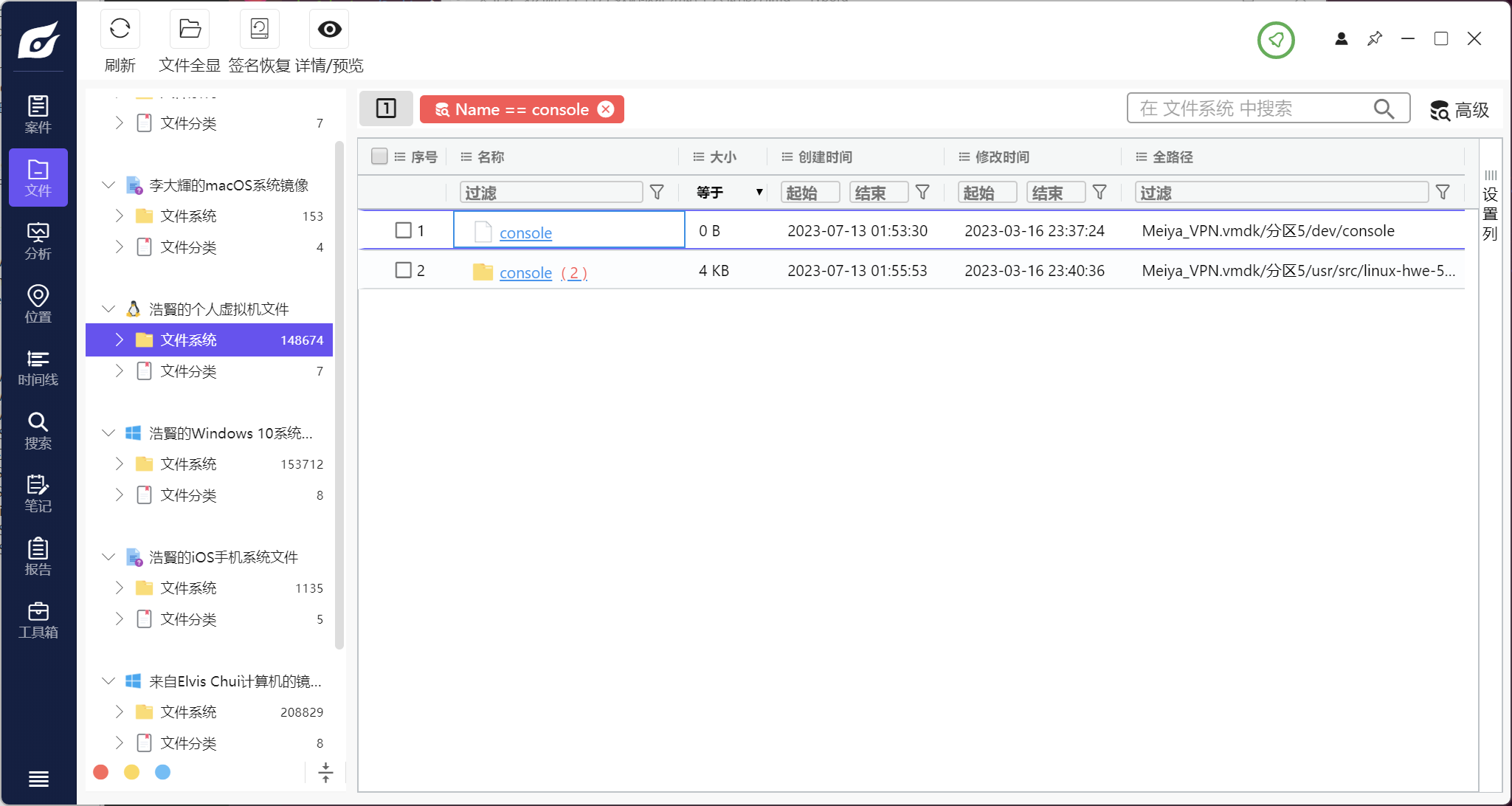Open the 等于 size comparison dropdown
The height and width of the screenshot is (806, 1512).
(x=728, y=193)
